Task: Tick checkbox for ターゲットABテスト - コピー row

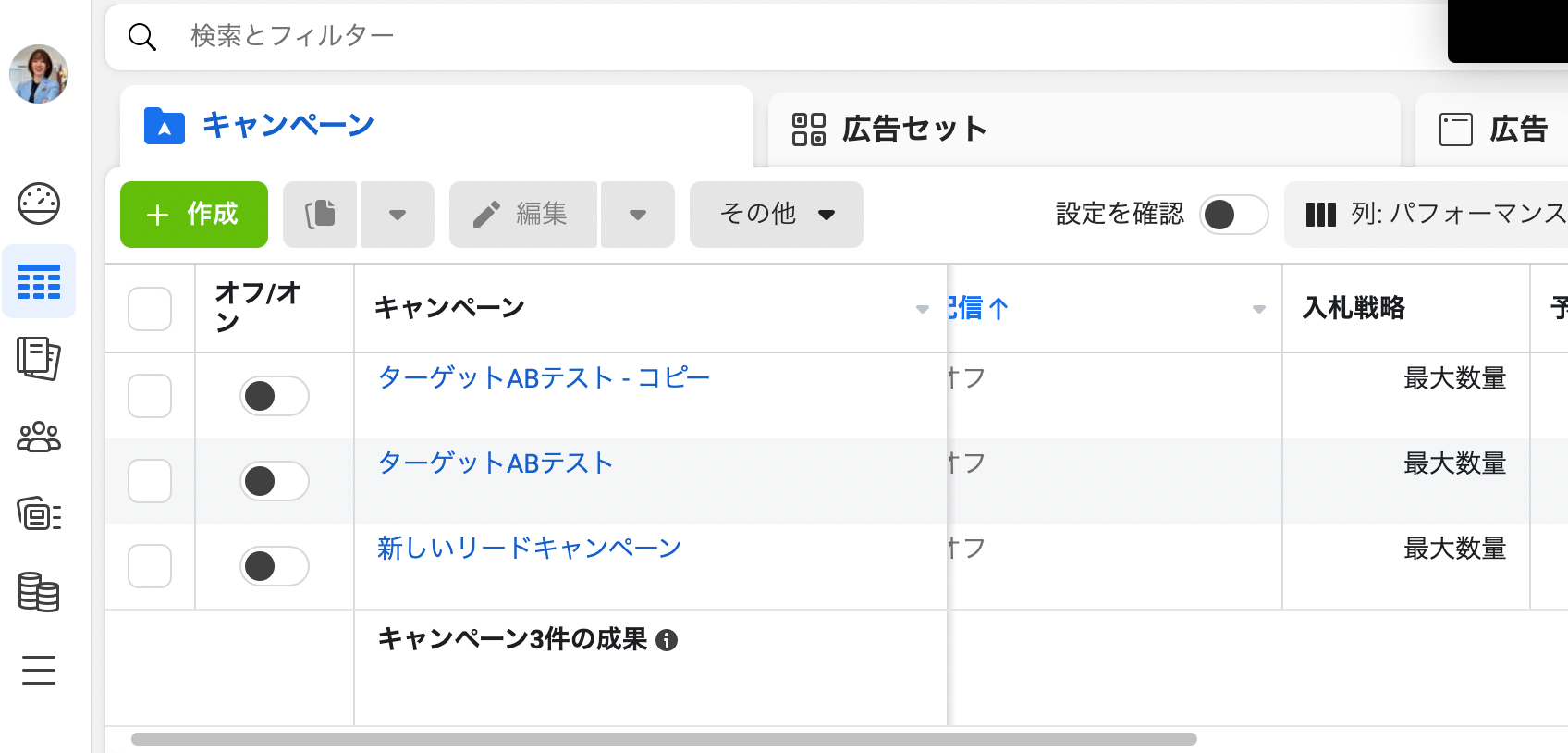Action: [x=150, y=396]
